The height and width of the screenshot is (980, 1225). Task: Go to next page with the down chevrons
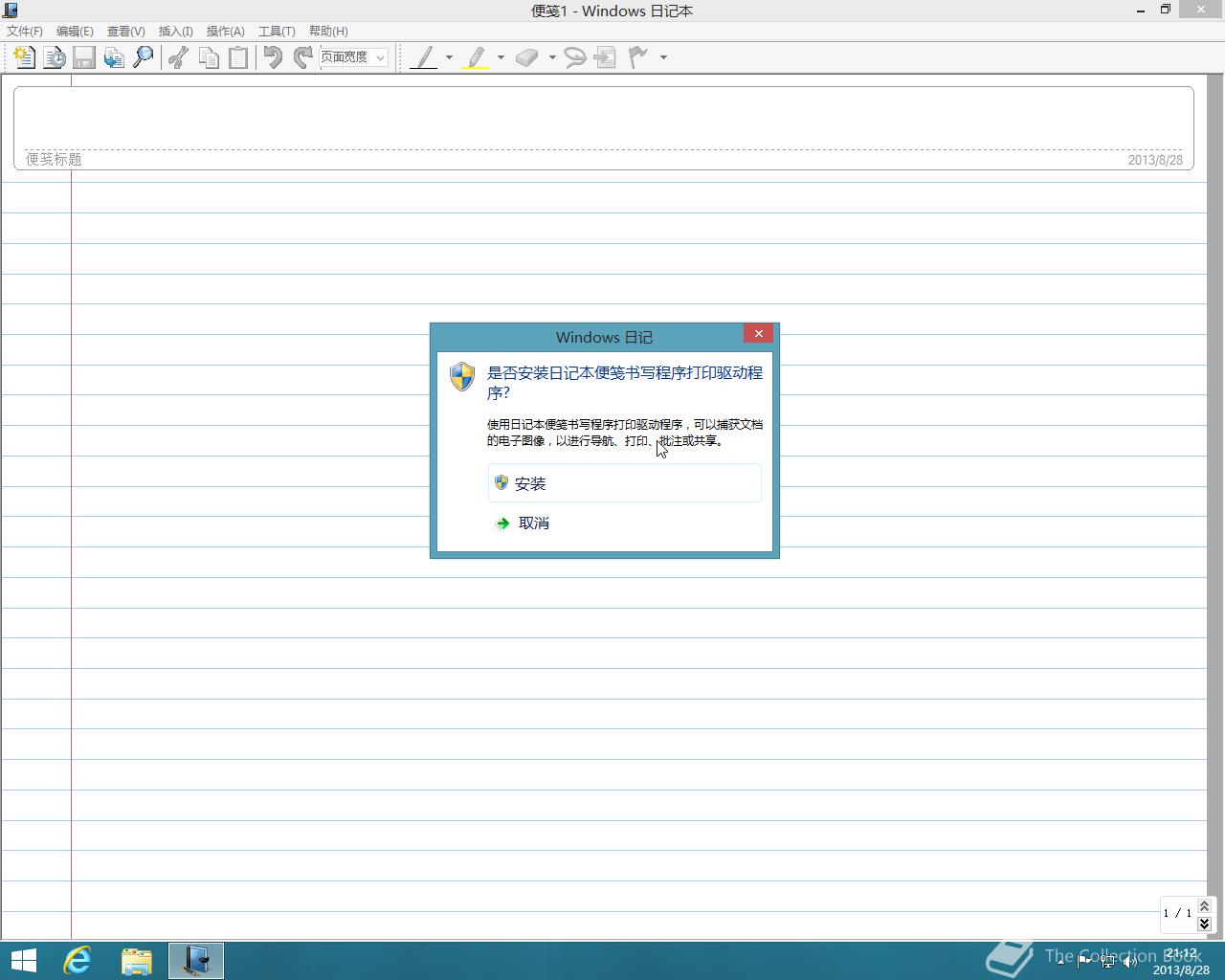click(x=1204, y=924)
